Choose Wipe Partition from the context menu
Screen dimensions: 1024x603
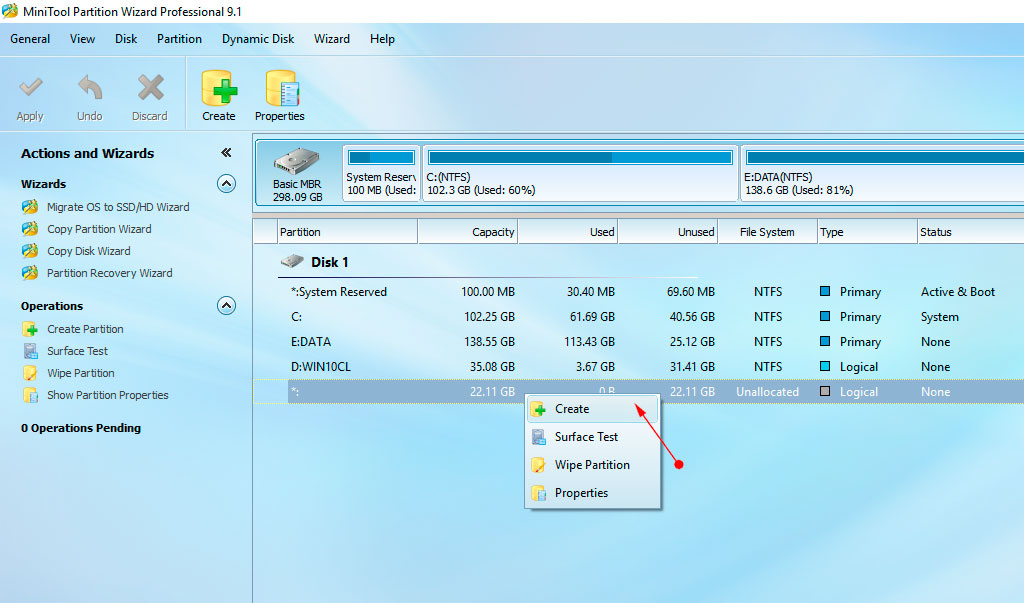coord(592,465)
